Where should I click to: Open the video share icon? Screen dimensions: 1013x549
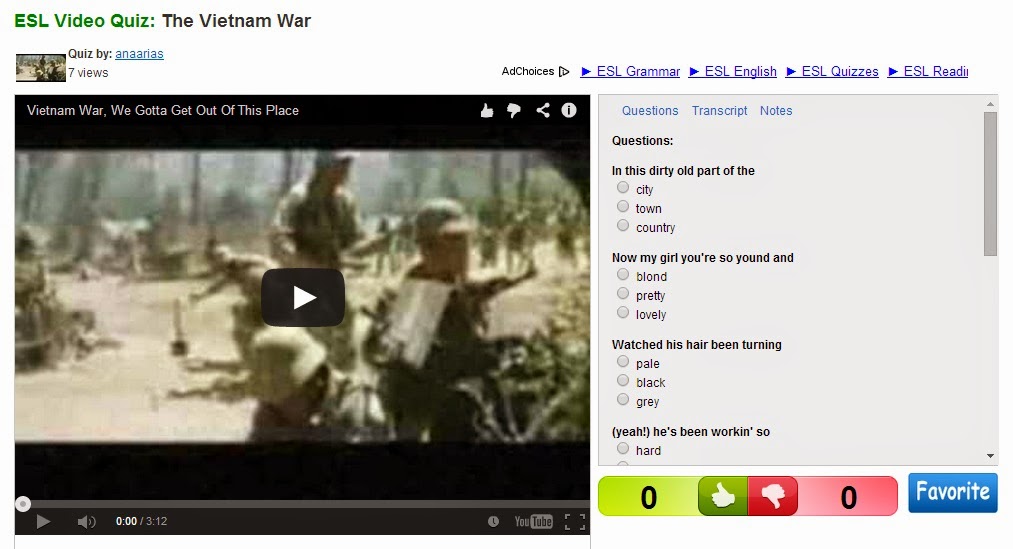543,110
